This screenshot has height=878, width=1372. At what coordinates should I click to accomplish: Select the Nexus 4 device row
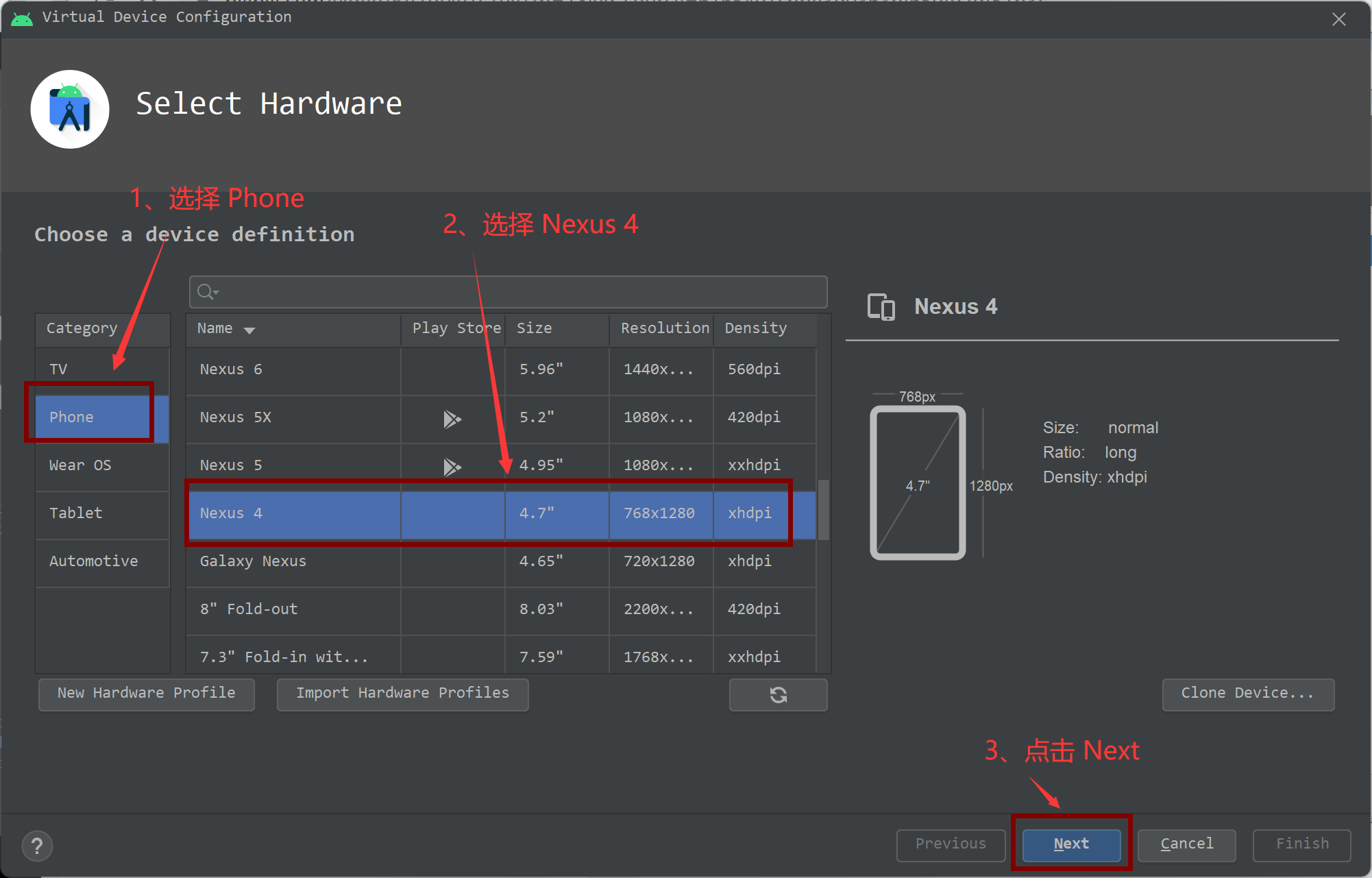click(x=501, y=513)
